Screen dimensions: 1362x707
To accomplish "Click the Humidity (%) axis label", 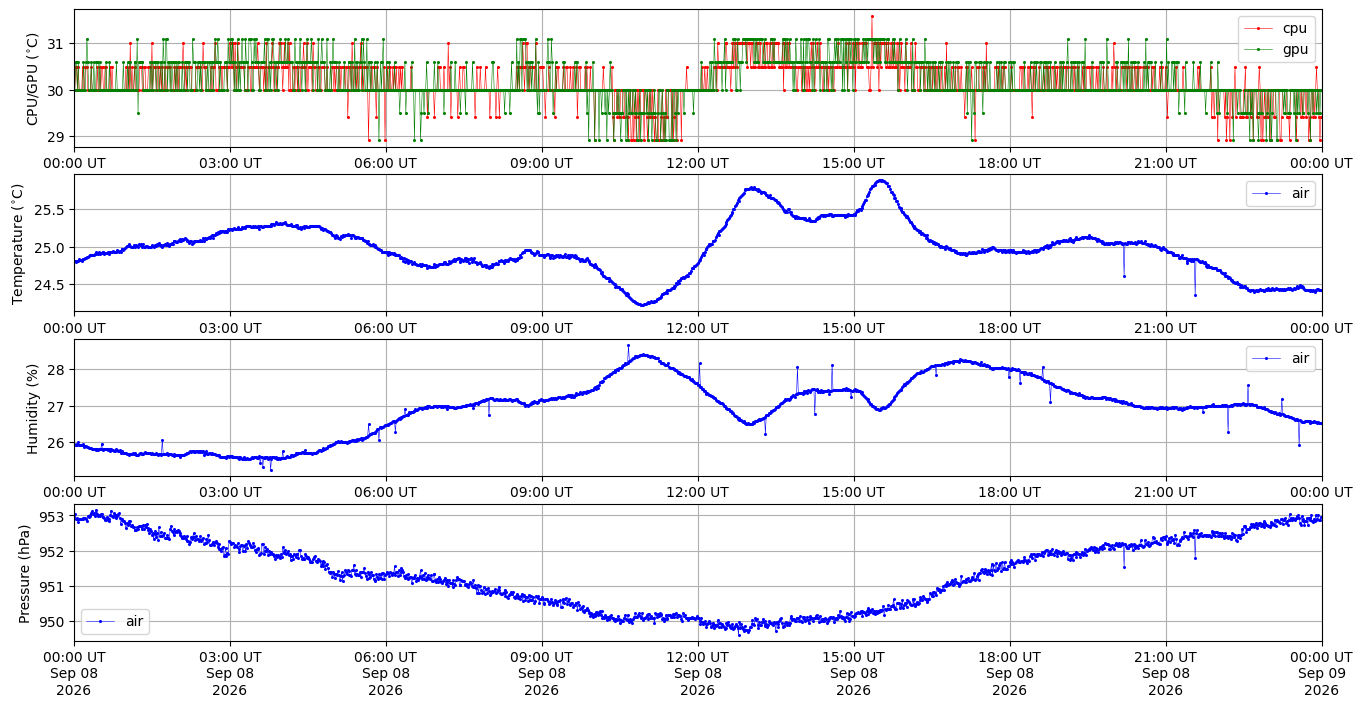I will [x=33, y=408].
